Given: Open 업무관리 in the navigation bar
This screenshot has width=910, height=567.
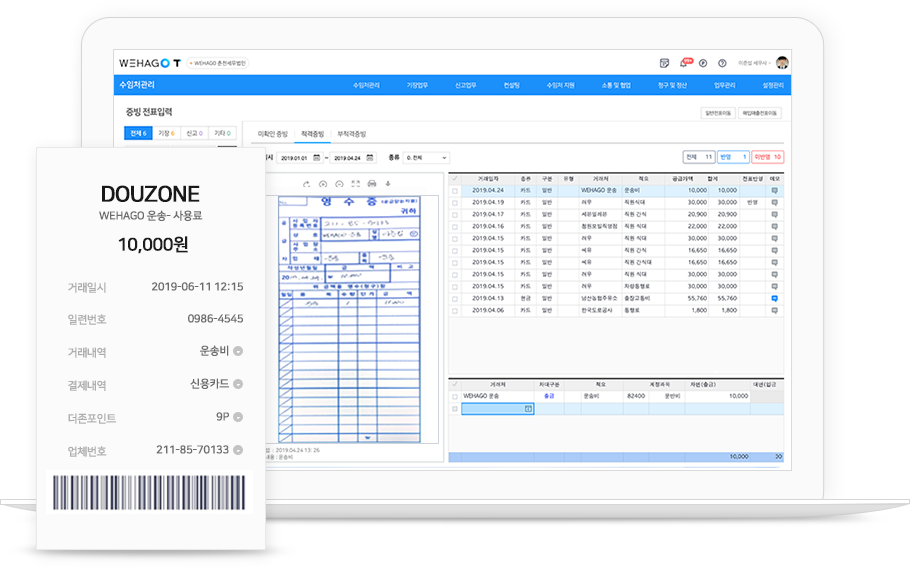Looking at the screenshot, I should point(724,85).
